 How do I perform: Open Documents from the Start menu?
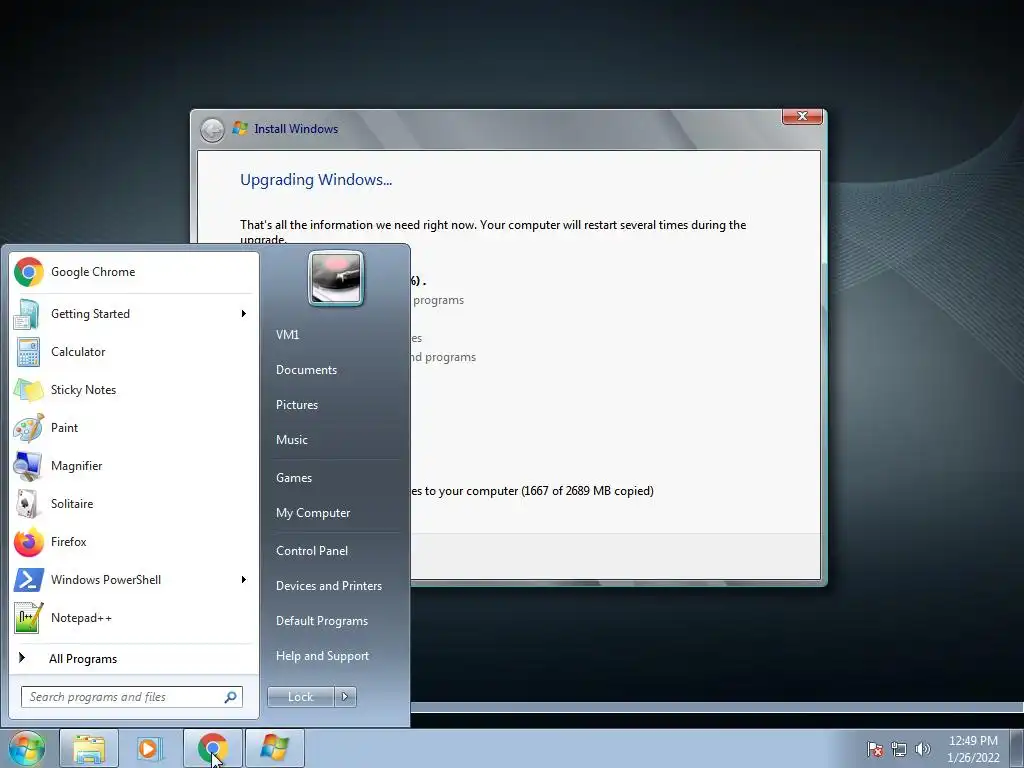tap(306, 370)
